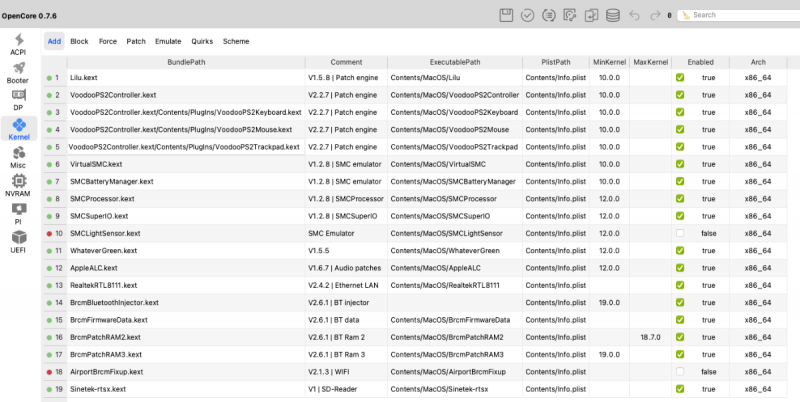Viewport: 800px width, 402px height.
Task: Select the 'V2.1.3 | WIFI' comment cell
Action: (x=346, y=371)
